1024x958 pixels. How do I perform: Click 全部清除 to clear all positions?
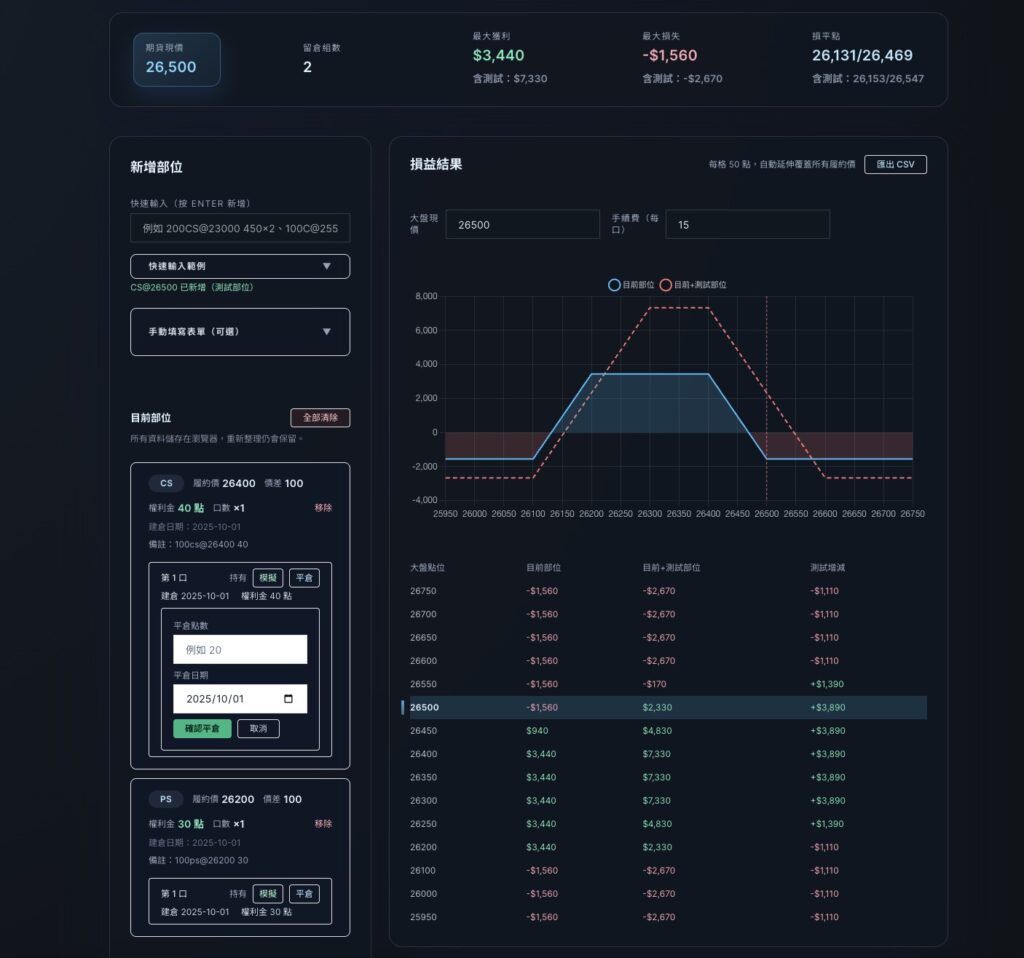pos(320,418)
